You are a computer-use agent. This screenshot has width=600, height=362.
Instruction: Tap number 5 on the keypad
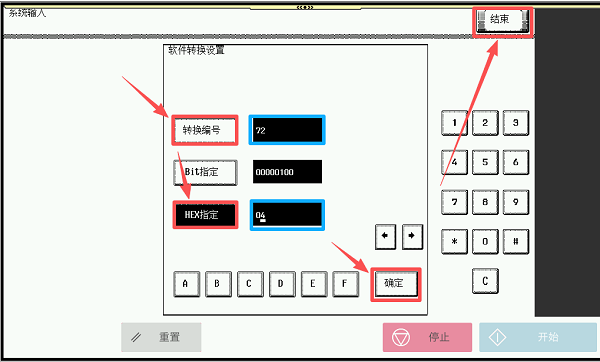pos(485,162)
